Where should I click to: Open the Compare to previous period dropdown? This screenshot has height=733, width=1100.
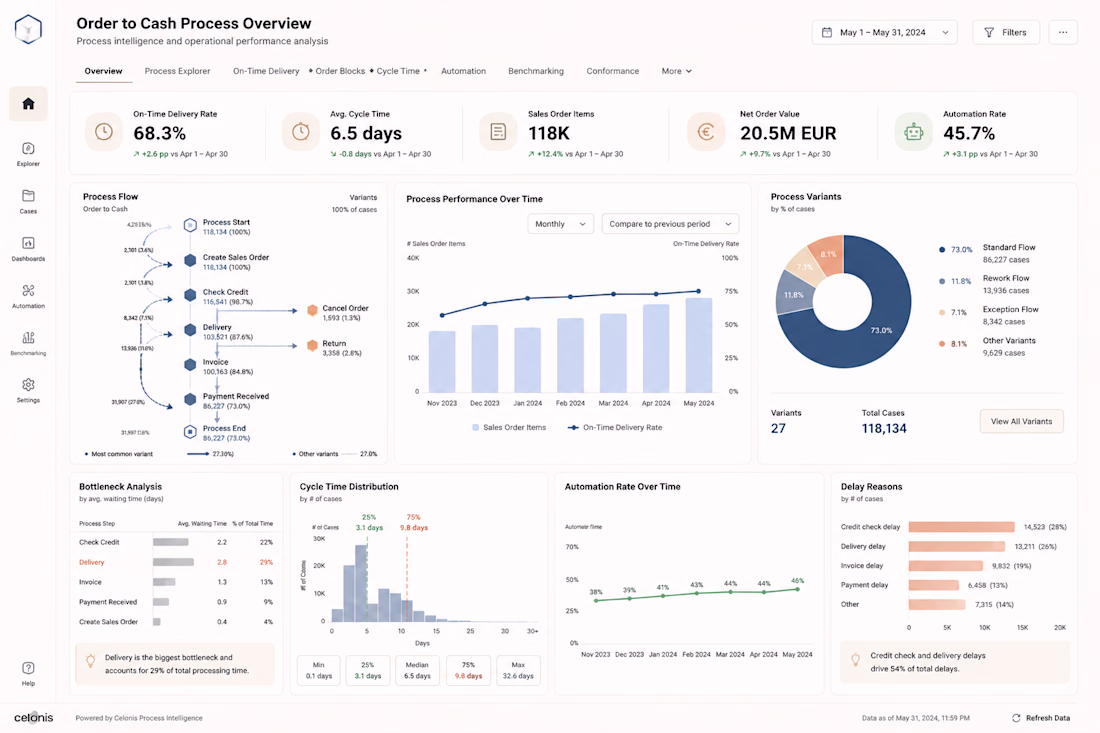[x=670, y=224]
